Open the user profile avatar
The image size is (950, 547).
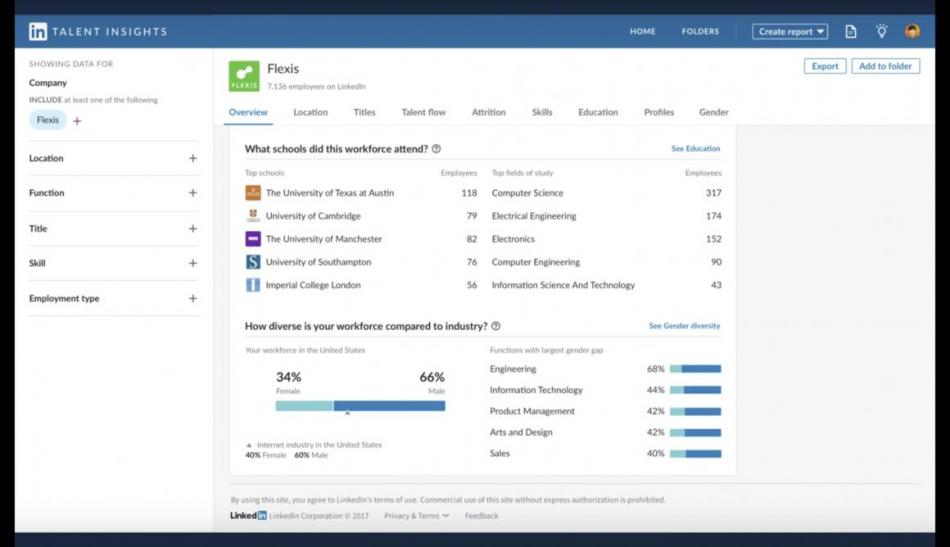pyautogui.click(x=912, y=31)
